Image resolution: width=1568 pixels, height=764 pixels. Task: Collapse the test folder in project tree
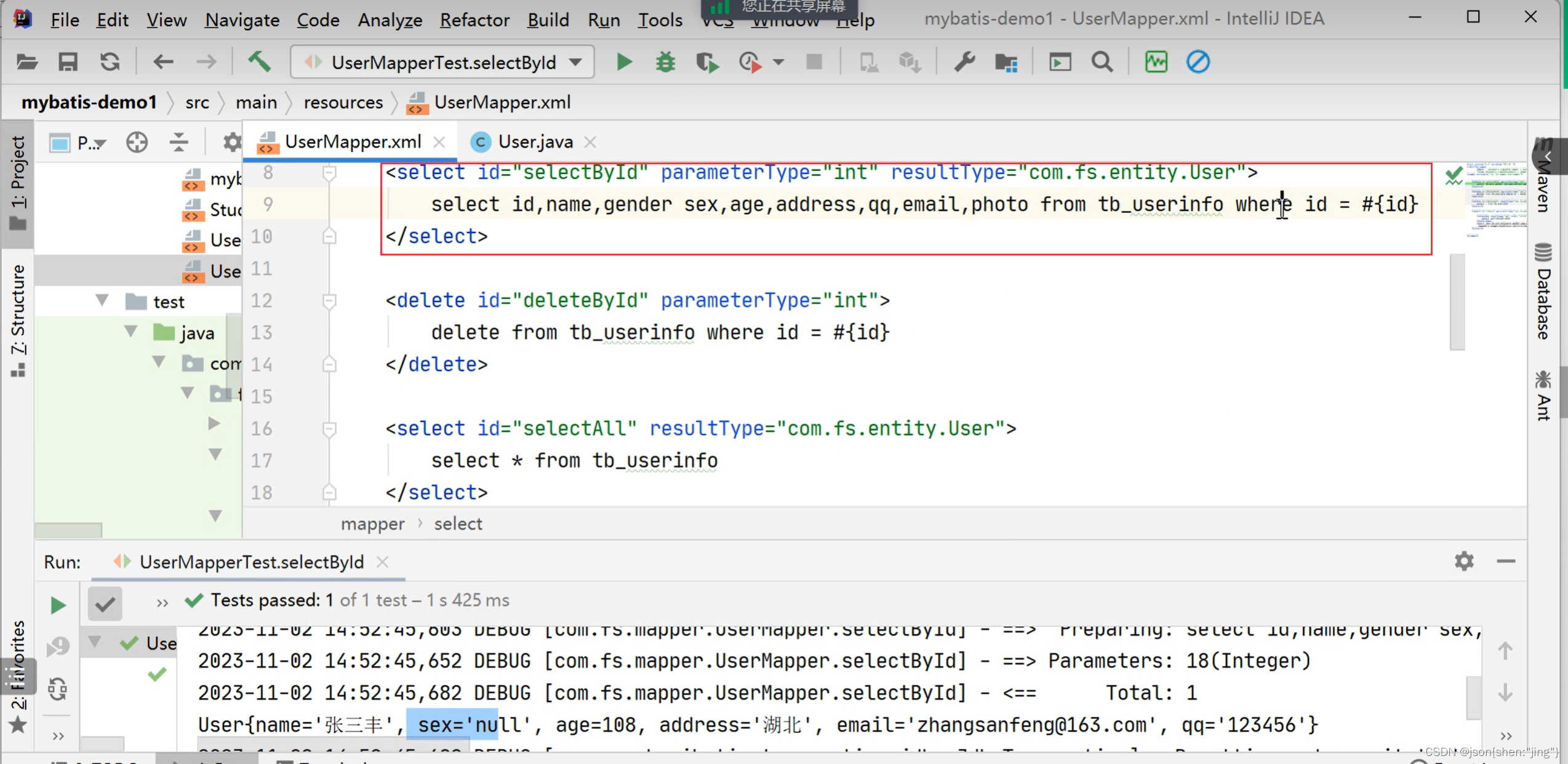tap(102, 301)
